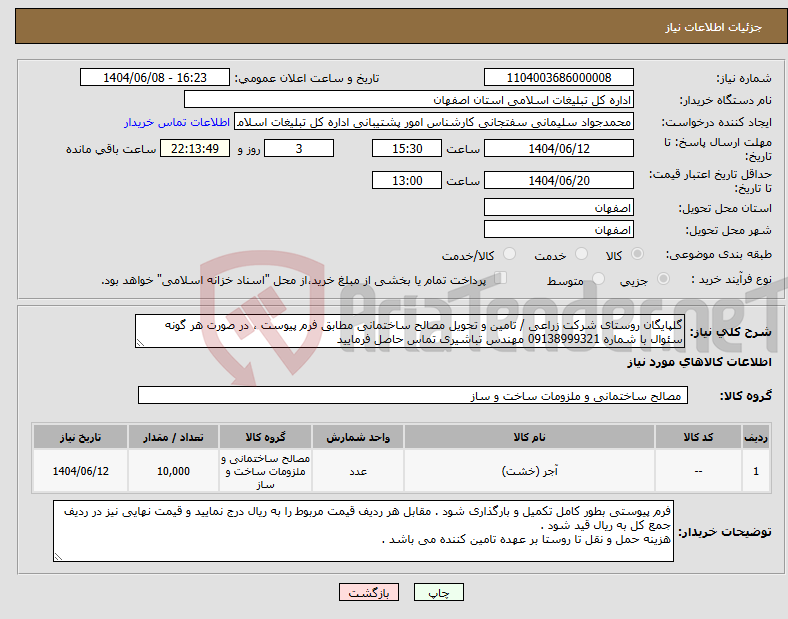Click the چاپ print button
This screenshot has width=788, height=619.
[439, 593]
